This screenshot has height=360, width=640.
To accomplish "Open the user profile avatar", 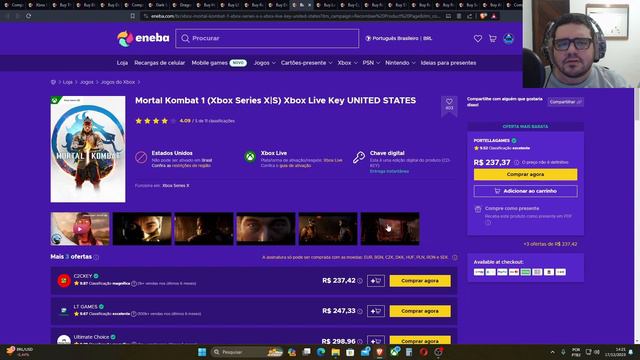I will (x=508, y=39).
